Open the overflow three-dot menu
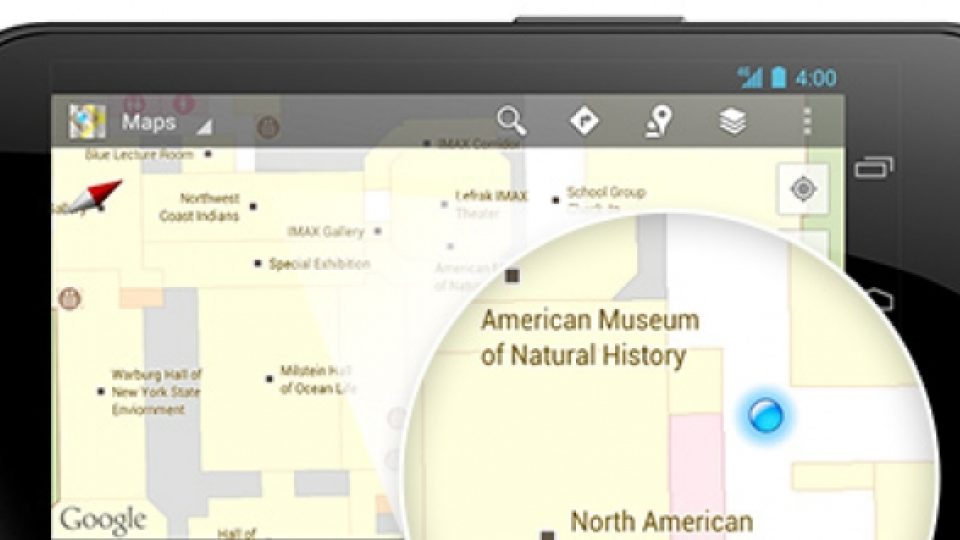The image size is (960, 540). tap(807, 121)
